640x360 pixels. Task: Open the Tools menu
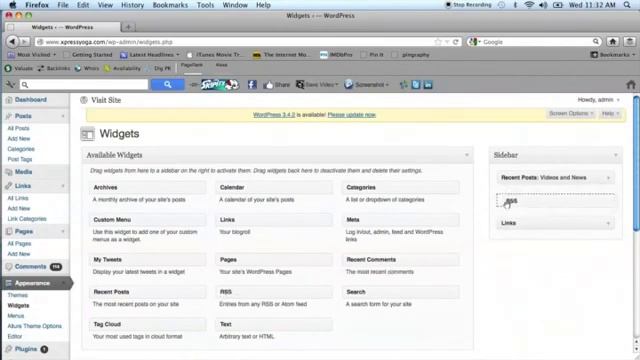pyautogui.click(x=205, y=5)
